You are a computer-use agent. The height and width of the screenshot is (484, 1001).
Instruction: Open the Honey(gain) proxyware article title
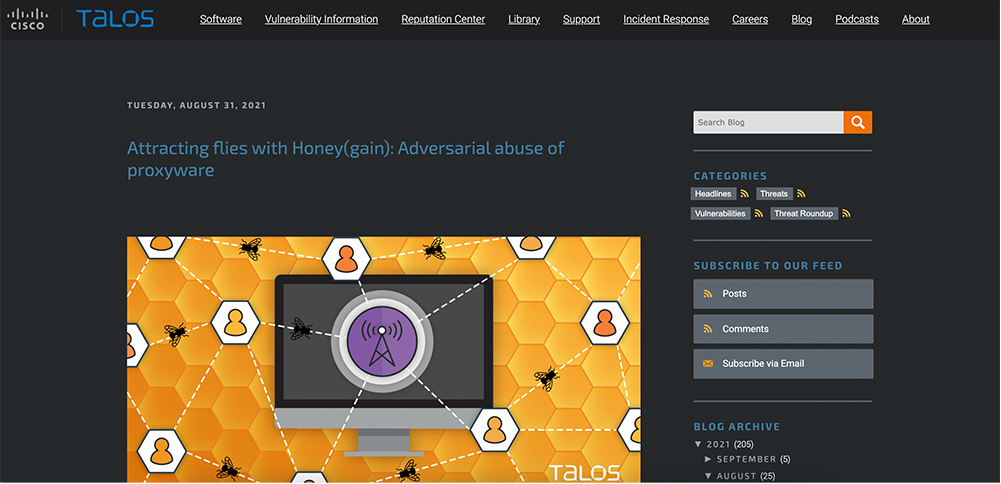345,159
